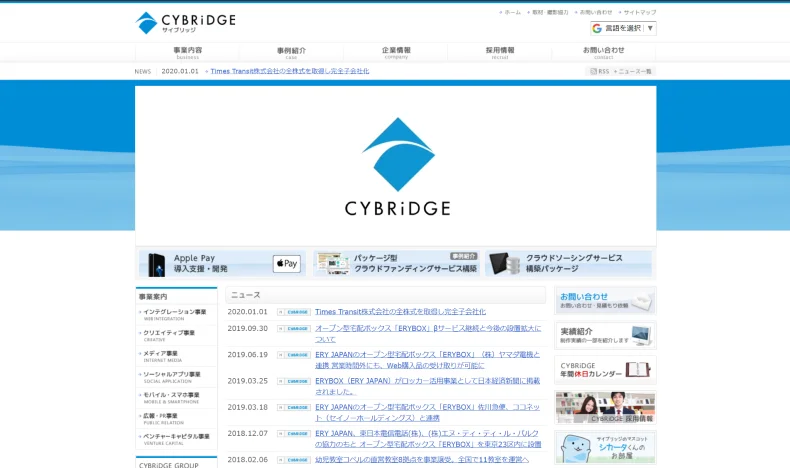Open the 2019.03.25 日本経済新聞 ERYBOX article
The width and height of the screenshot is (790, 468).
(x=427, y=386)
